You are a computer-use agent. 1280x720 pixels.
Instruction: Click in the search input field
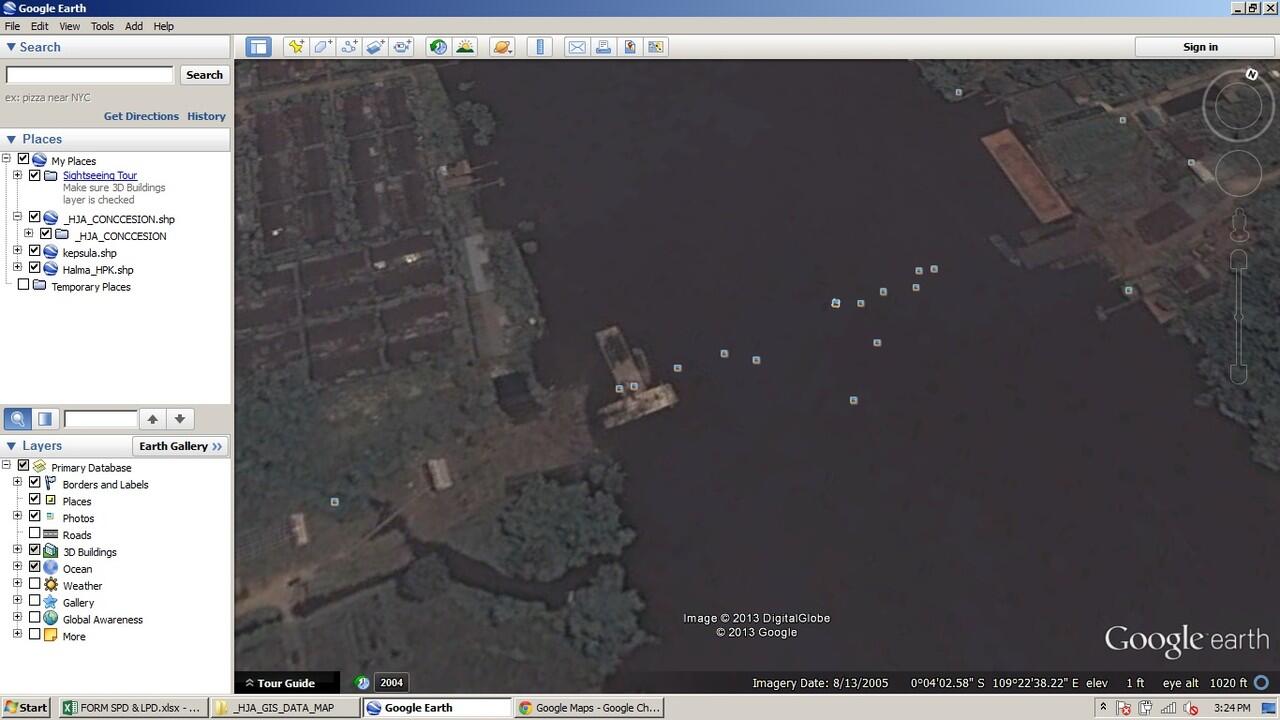(x=90, y=75)
